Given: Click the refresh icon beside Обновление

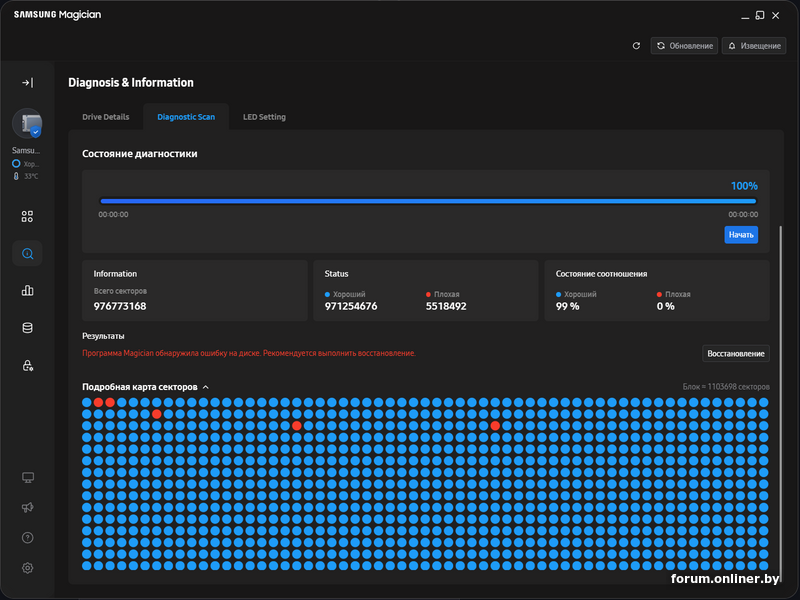Looking at the screenshot, I should point(636,46).
